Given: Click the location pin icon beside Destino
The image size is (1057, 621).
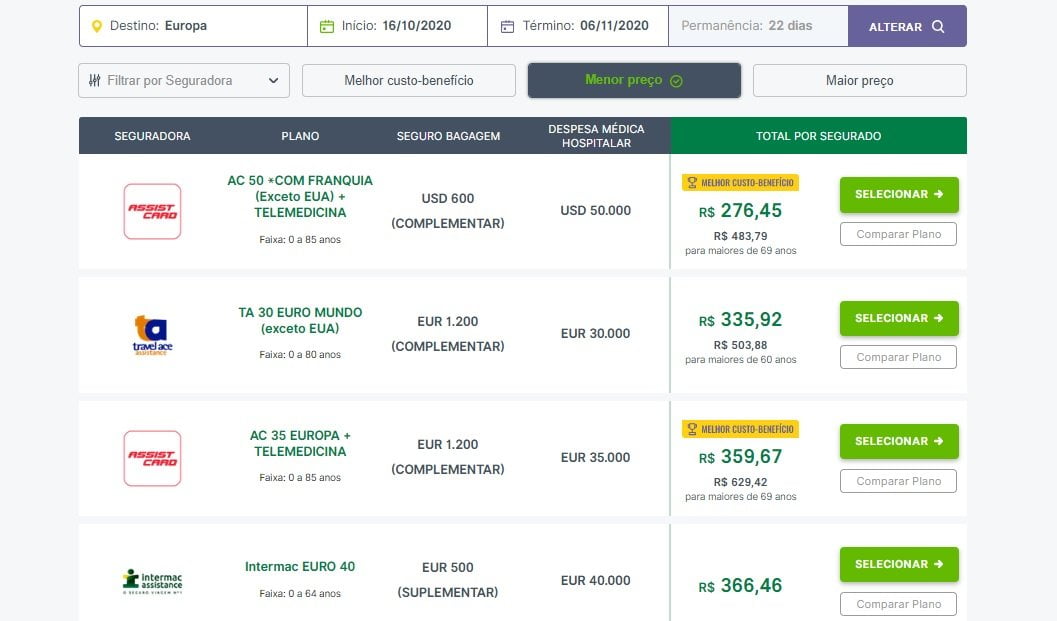Looking at the screenshot, I should pyautogui.click(x=96, y=26).
